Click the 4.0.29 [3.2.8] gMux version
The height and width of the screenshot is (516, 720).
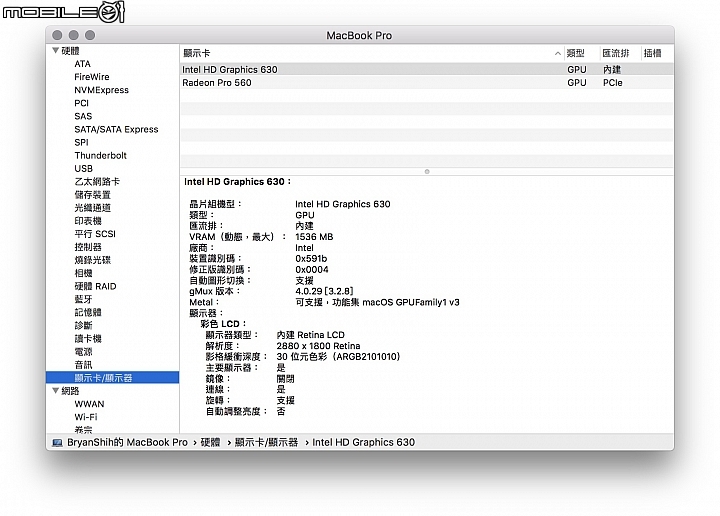(x=324, y=291)
